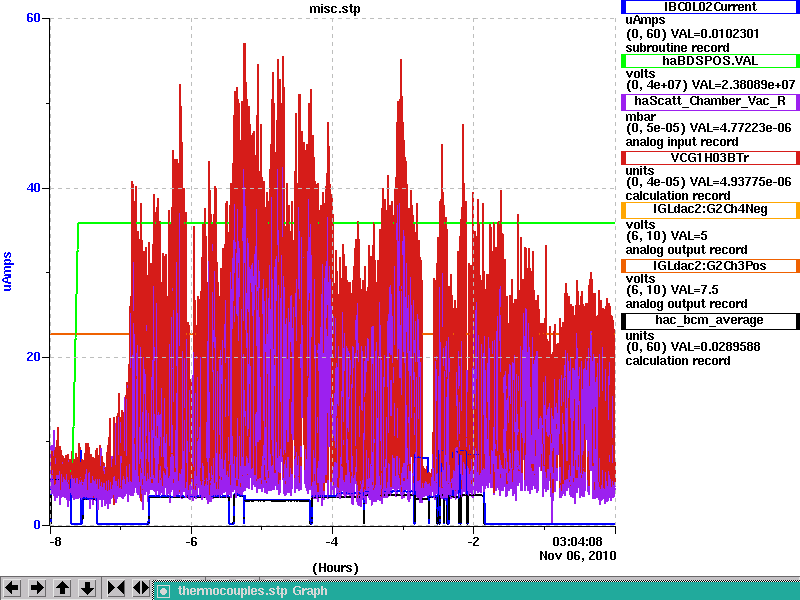The image size is (800, 600).
Task: Click the Nov 06, 2010 date label
Action: point(578,556)
